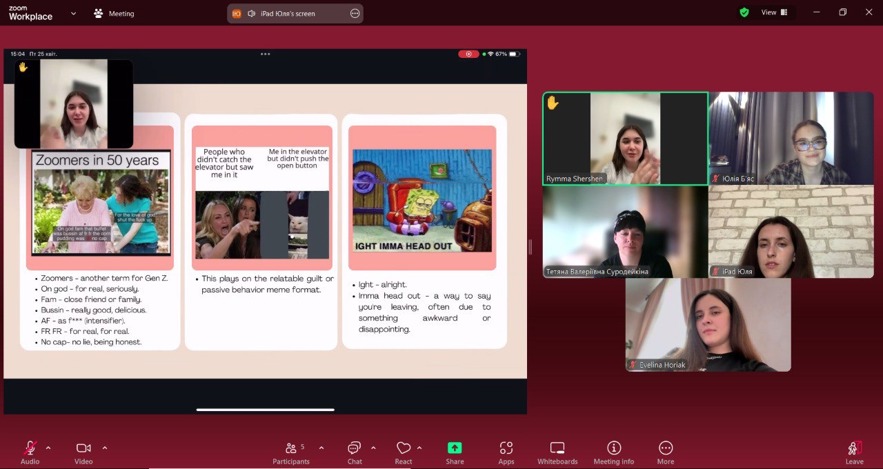Viewport: 883px width, 469px height.
Task: Click muted mic icon on iPad Юля tile
Action: pos(716,271)
